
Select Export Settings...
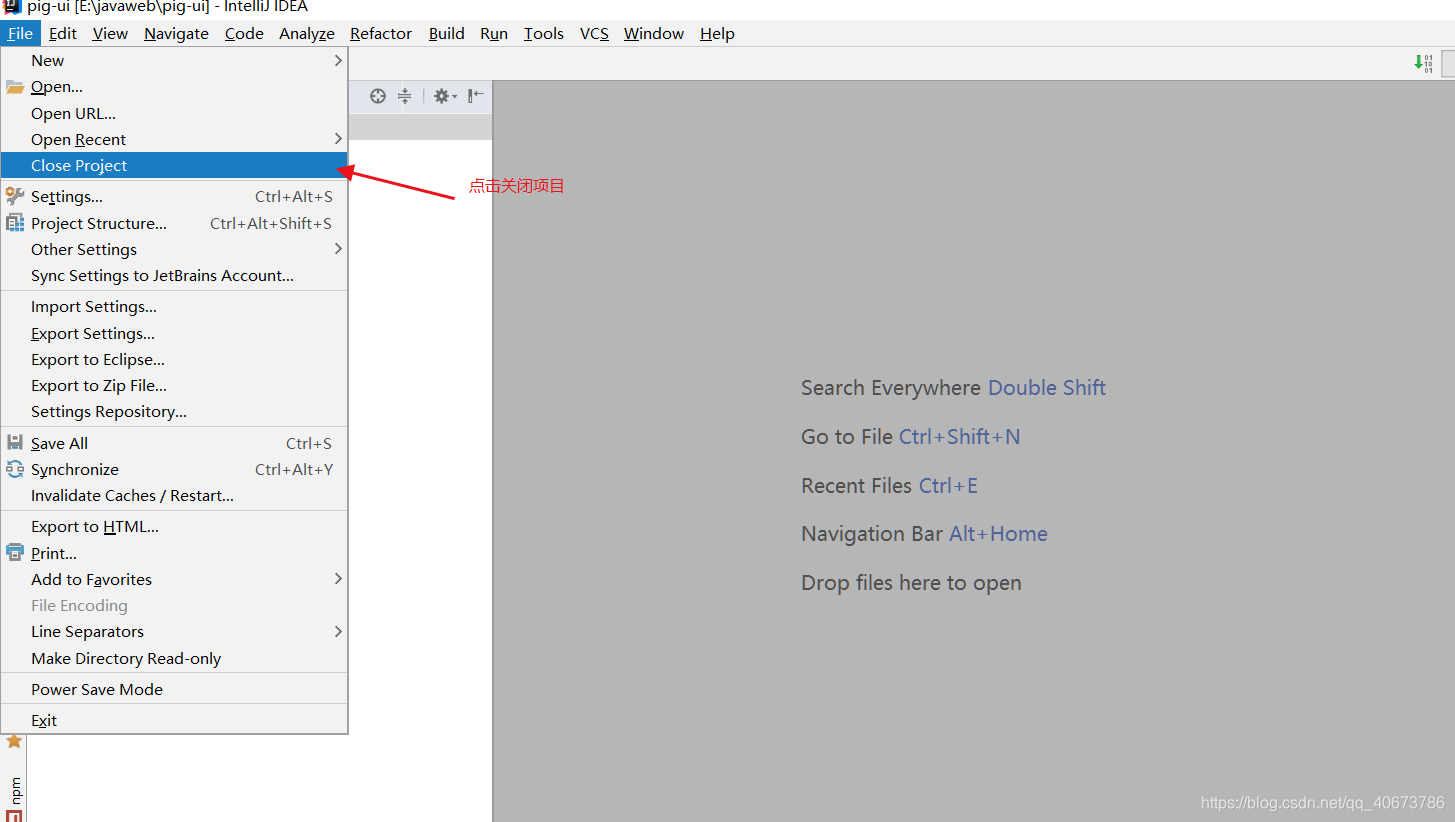tap(174, 333)
